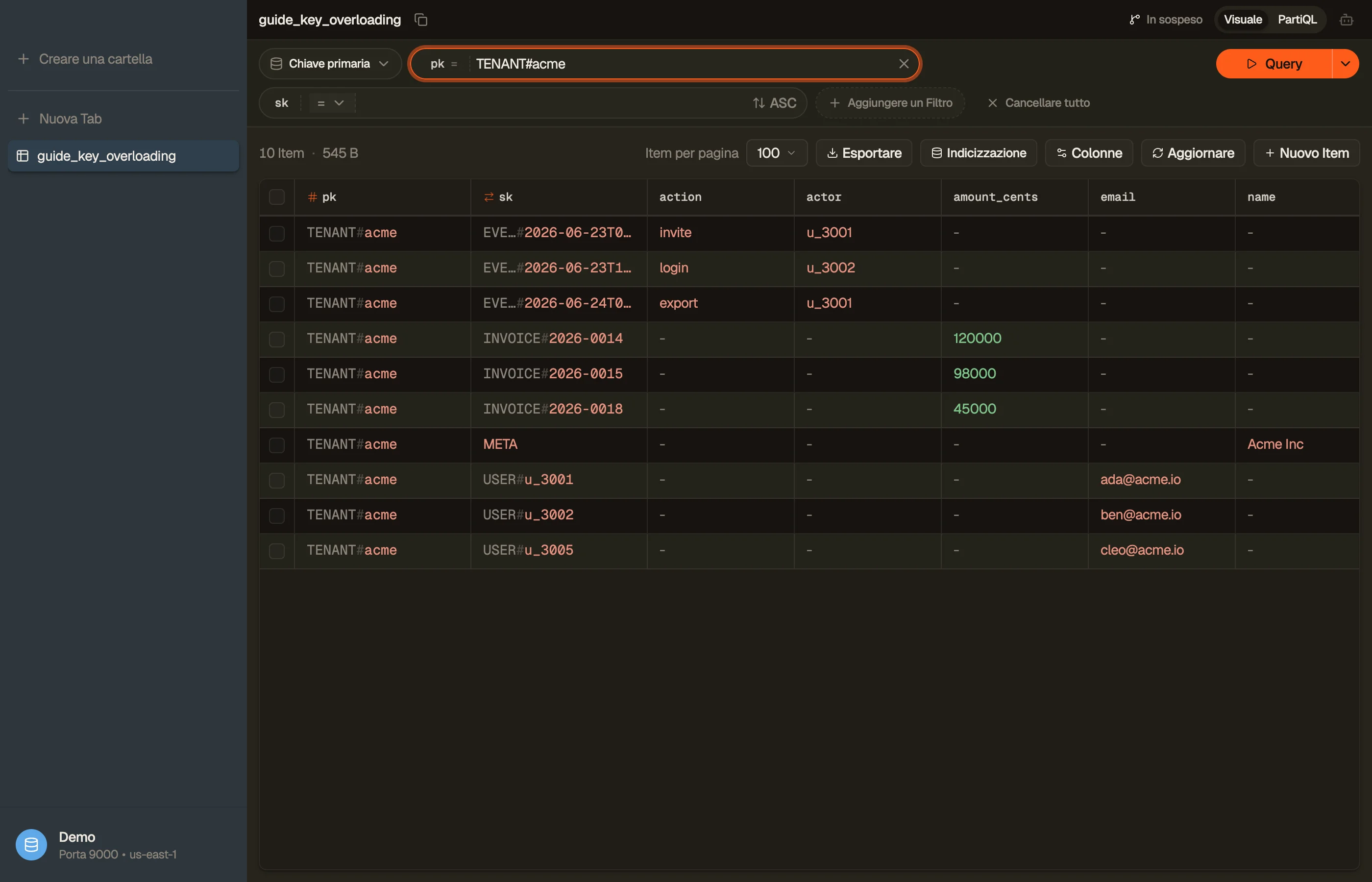Image resolution: width=1372 pixels, height=882 pixels.
Task: Open the Colonne chooser
Action: pyautogui.click(x=1089, y=153)
